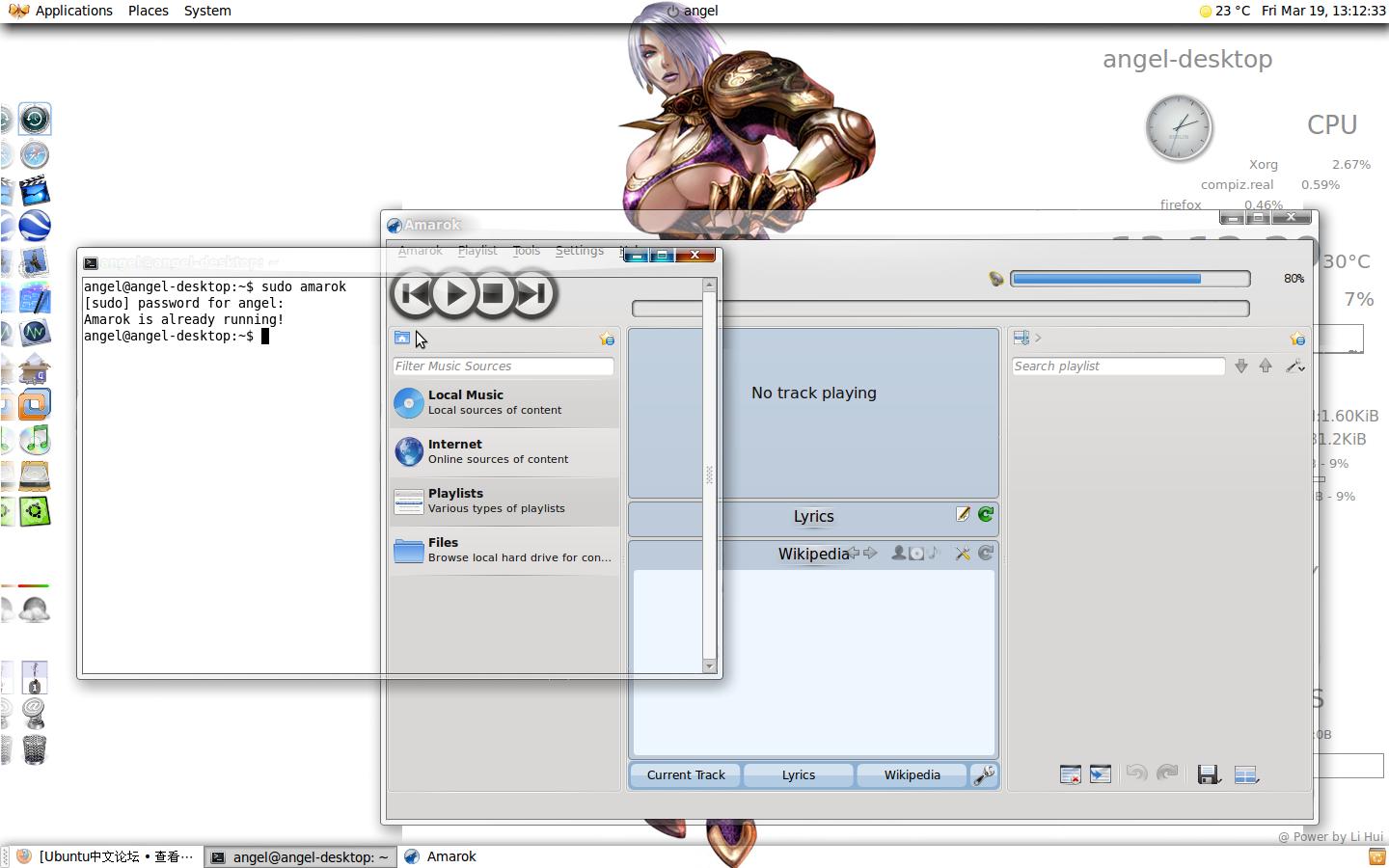
Task: Open the trash can dock icon
Action: [x=35, y=749]
